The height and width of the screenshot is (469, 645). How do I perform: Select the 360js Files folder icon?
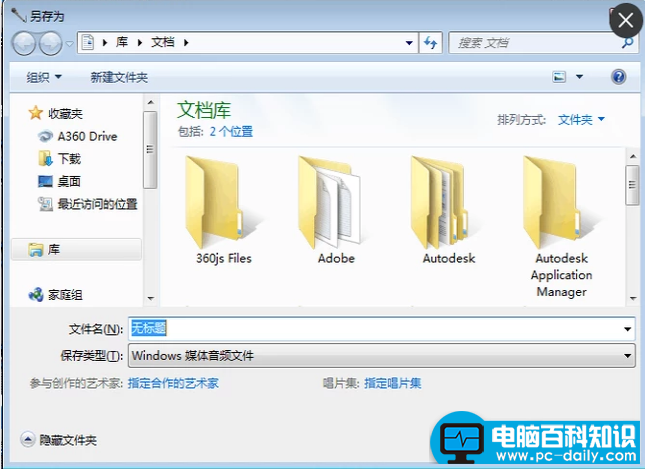219,203
